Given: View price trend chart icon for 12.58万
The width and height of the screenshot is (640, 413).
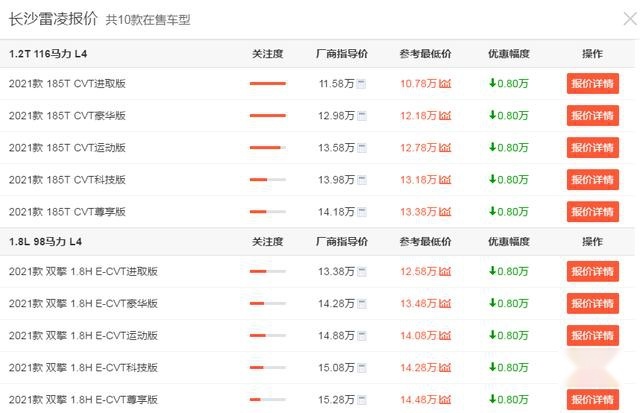Looking at the screenshot, I should click(445, 271).
